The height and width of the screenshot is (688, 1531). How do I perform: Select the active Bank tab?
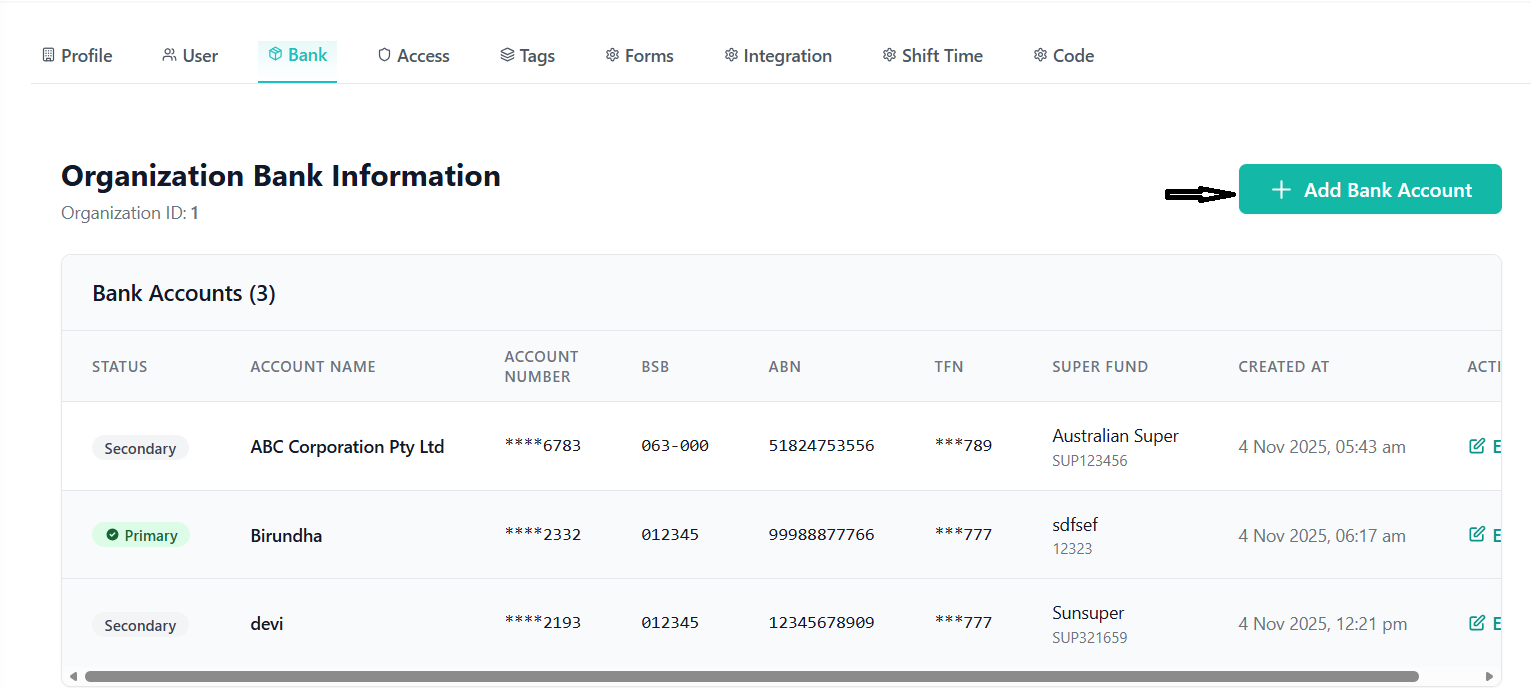pyautogui.click(x=297, y=55)
